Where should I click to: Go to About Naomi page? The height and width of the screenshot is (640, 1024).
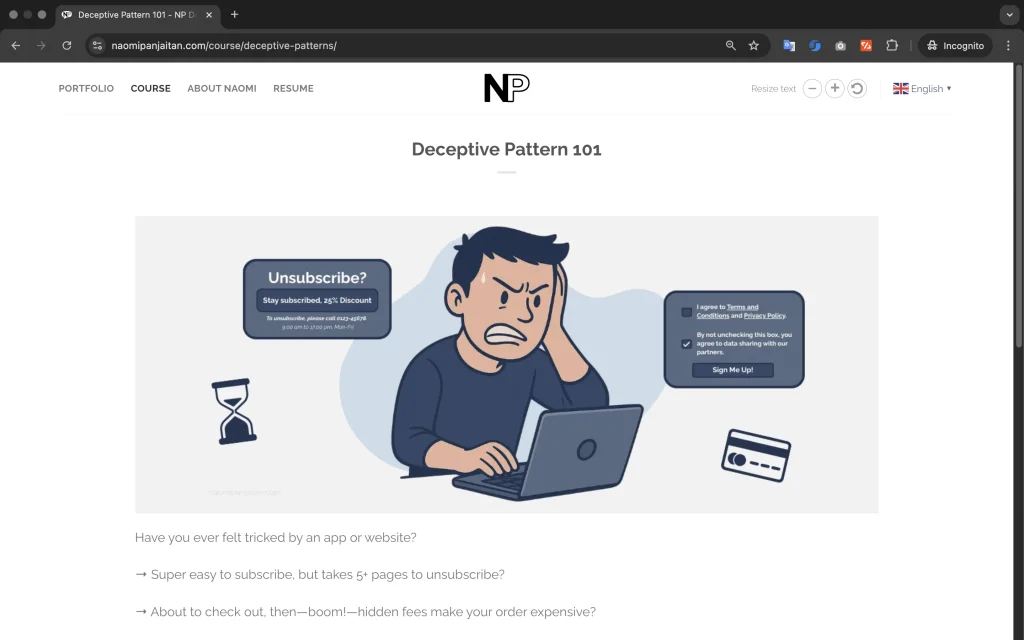(222, 88)
